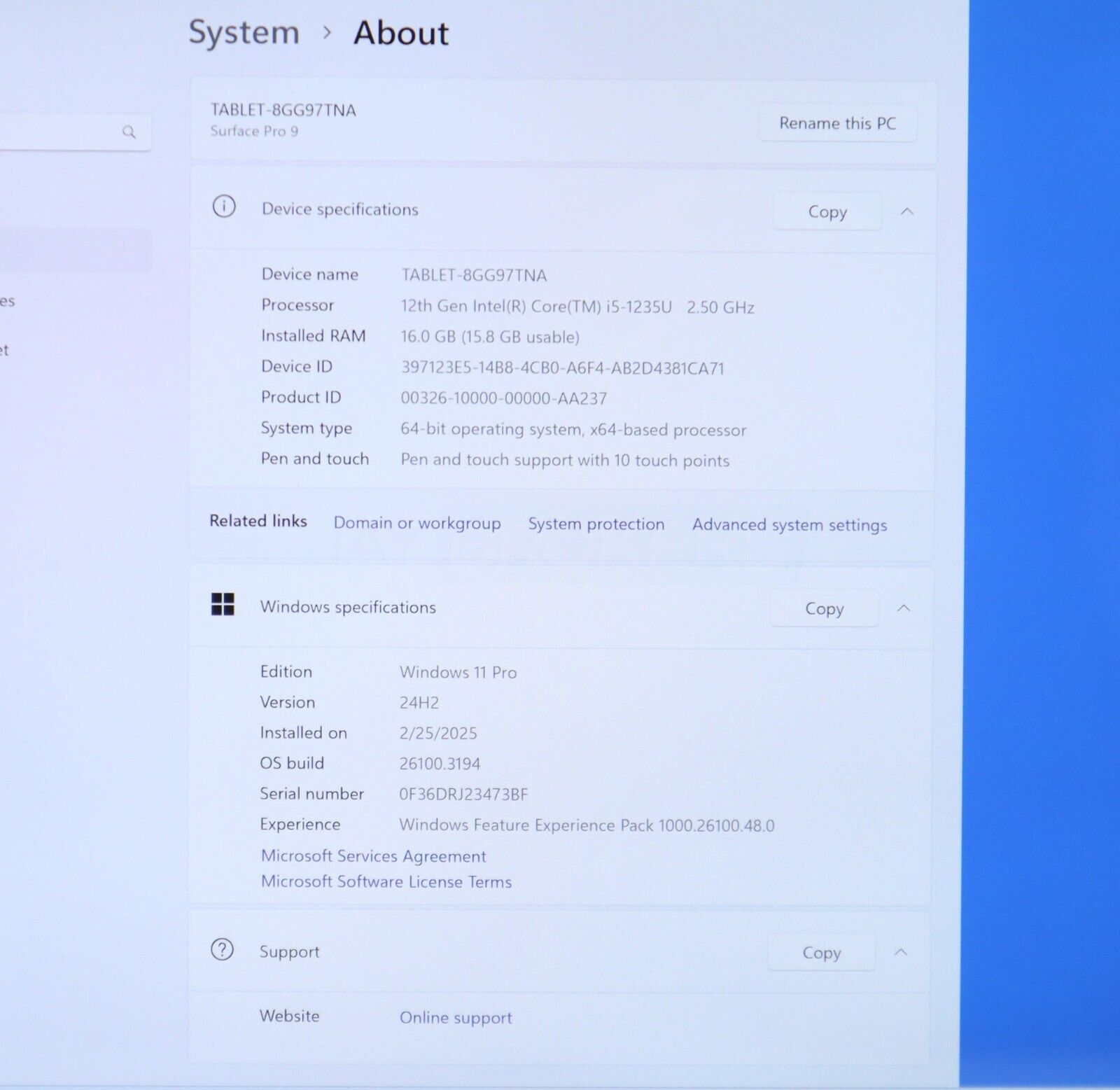The image size is (1120, 1090).
Task: Open Advanced system settings
Action: pyautogui.click(x=790, y=525)
